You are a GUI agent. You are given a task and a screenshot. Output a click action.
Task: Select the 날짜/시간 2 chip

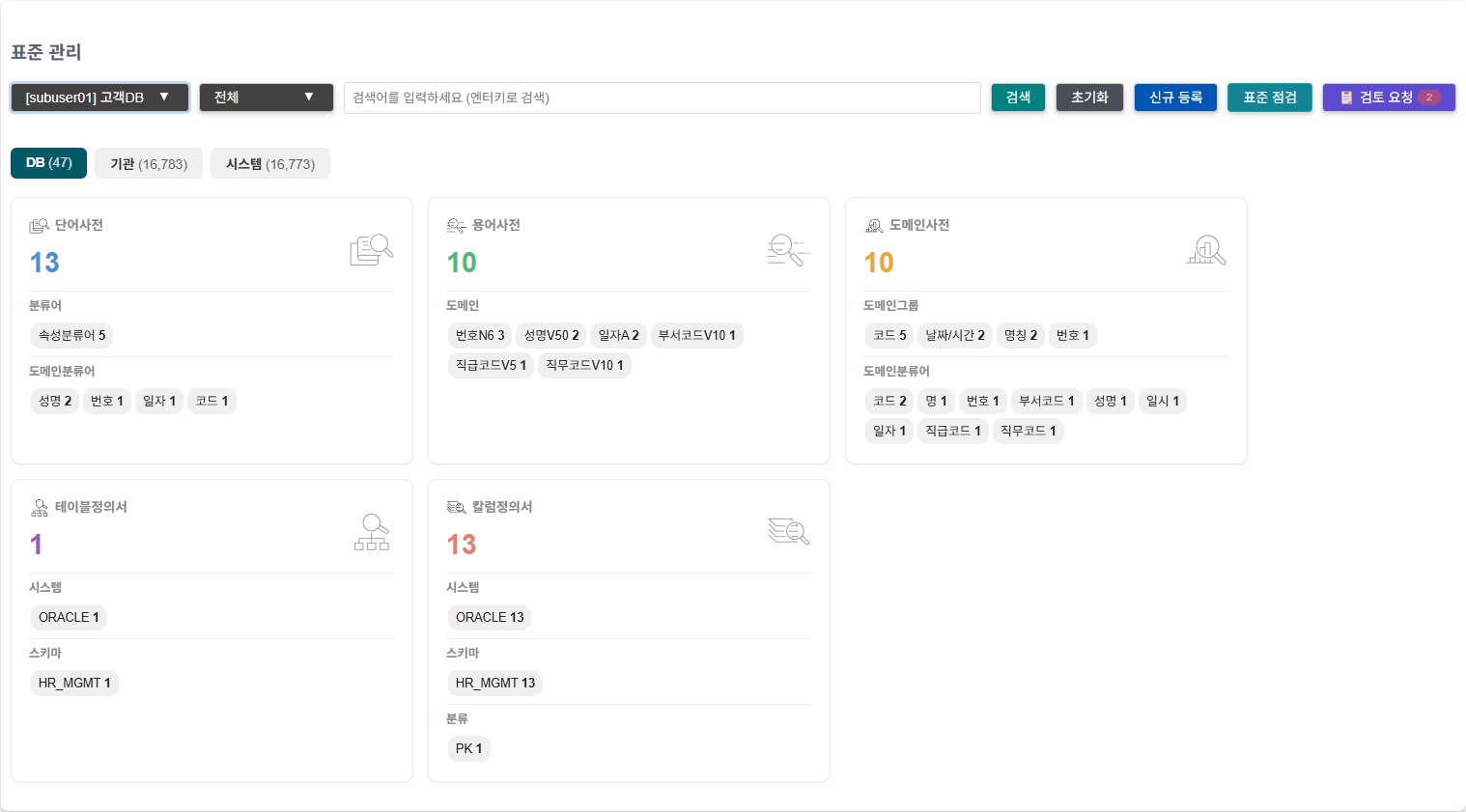955,335
